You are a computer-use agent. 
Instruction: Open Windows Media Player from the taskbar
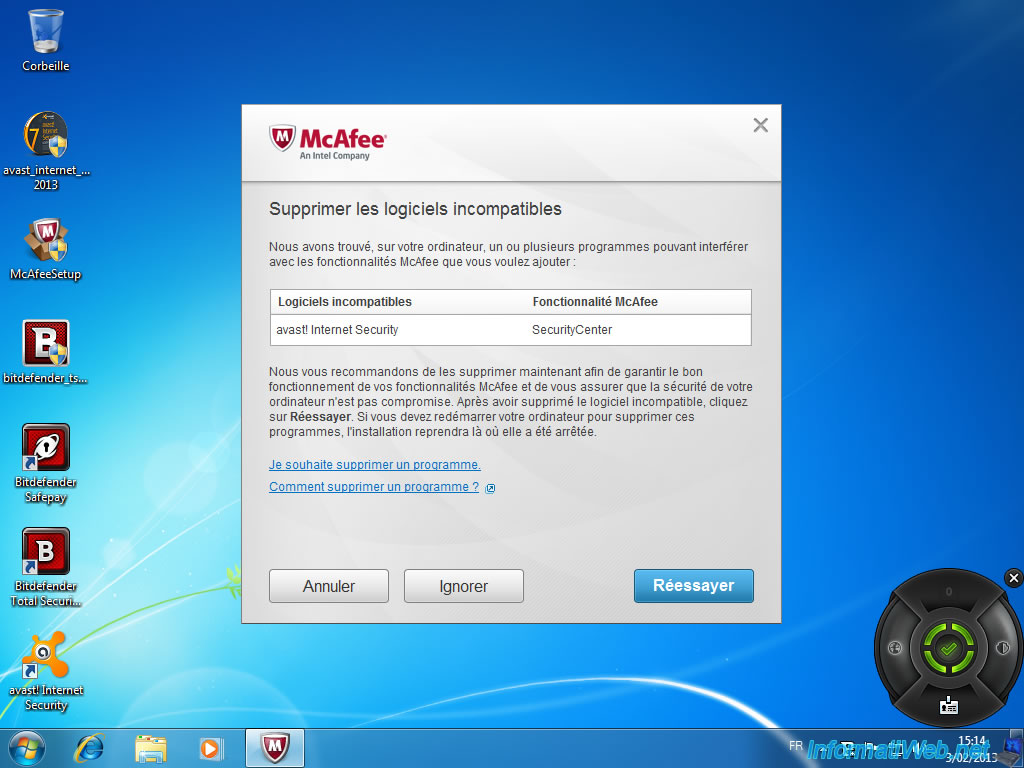[211, 748]
